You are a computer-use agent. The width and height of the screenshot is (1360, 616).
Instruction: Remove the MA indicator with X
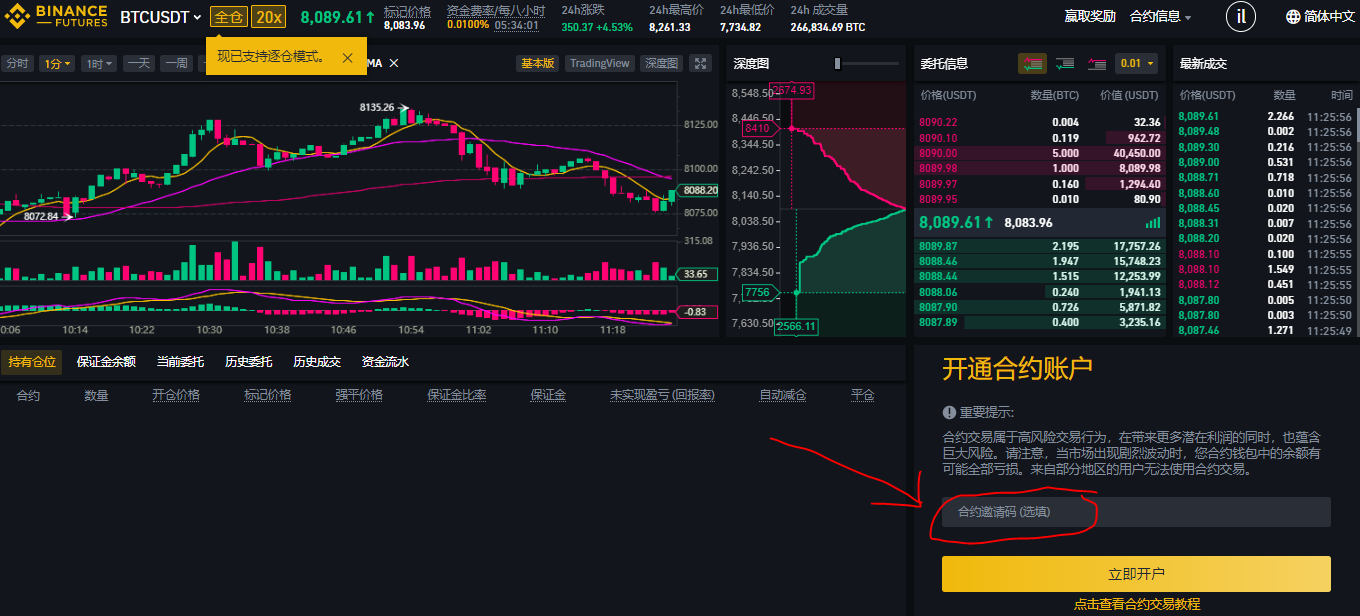(x=393, y=63)
